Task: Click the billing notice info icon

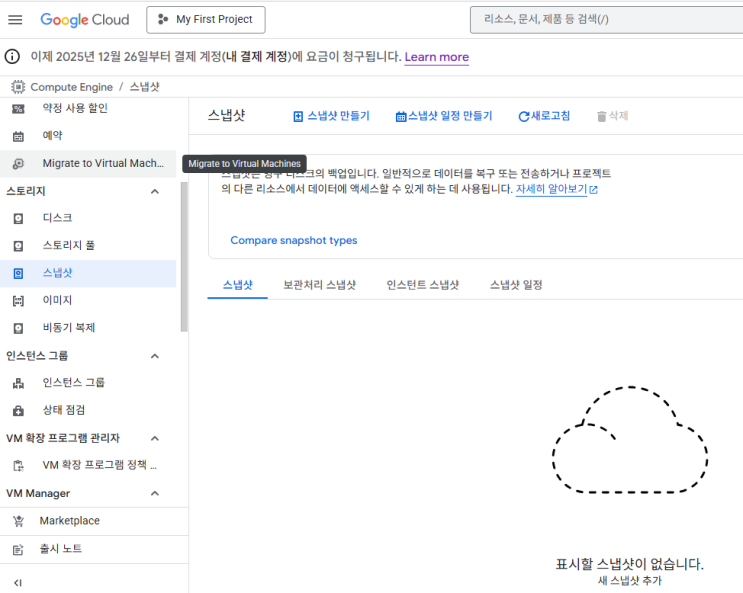Action: point(12,57)
